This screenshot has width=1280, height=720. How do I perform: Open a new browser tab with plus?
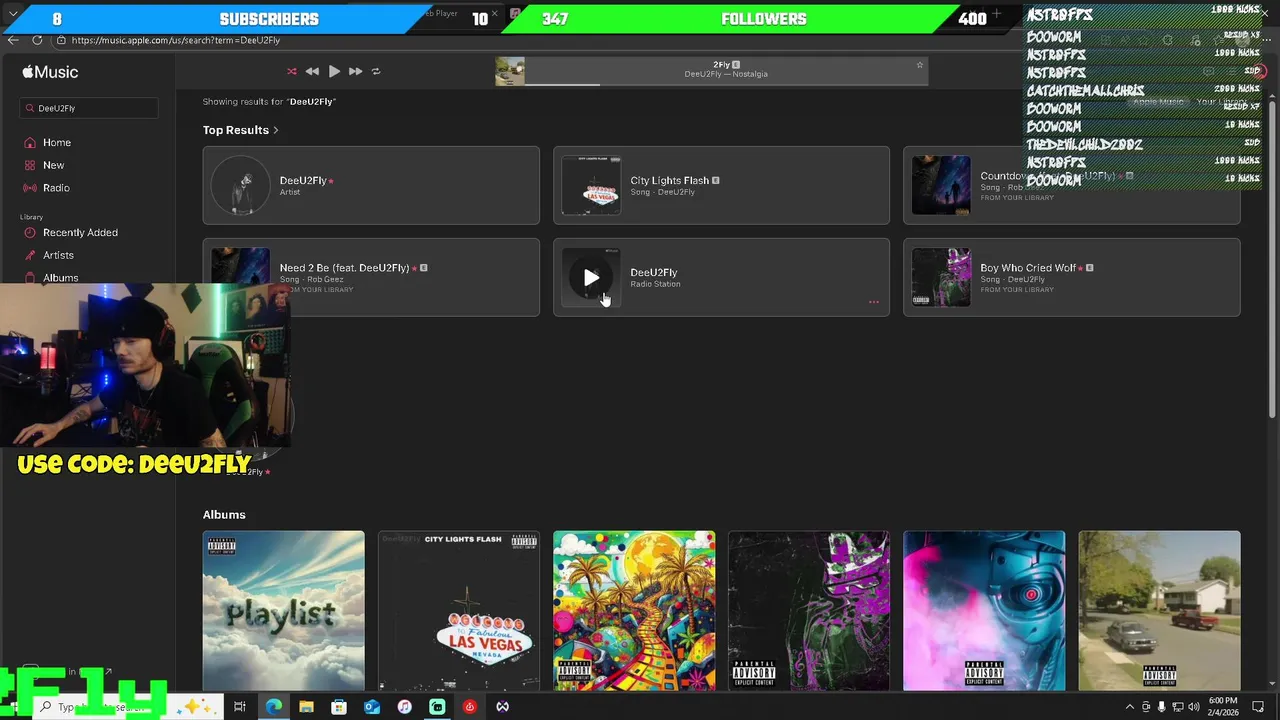(x=996, y=16)
